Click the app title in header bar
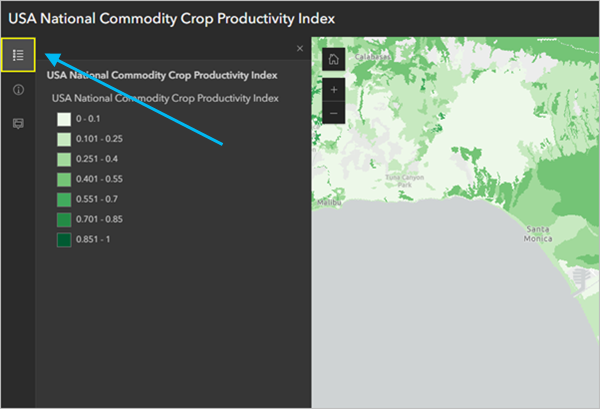 pos(172,19)
